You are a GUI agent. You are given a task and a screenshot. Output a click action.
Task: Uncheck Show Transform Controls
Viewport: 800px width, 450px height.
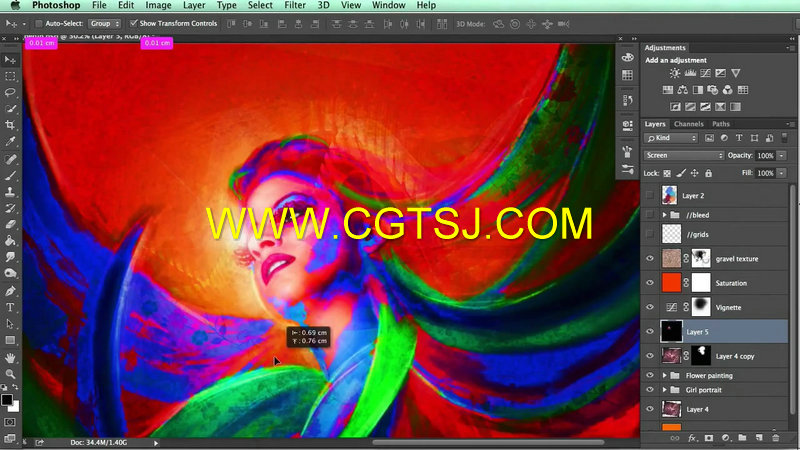click(x=133, y=23)
